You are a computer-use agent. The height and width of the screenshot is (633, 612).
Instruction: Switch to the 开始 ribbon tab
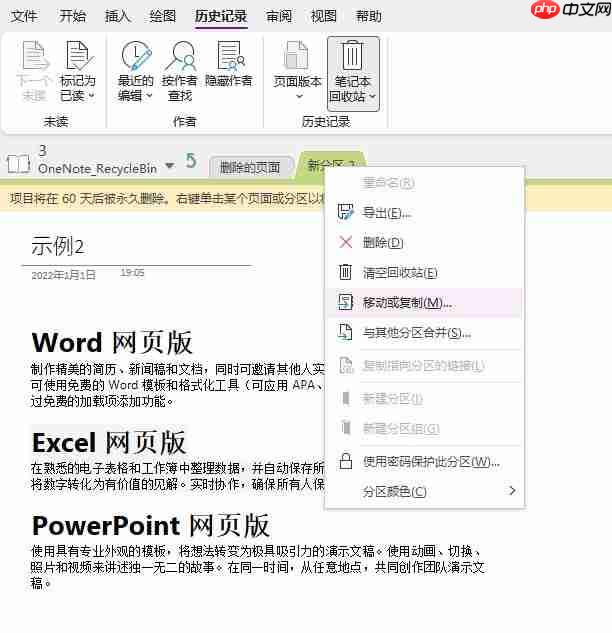coord(72,16)
